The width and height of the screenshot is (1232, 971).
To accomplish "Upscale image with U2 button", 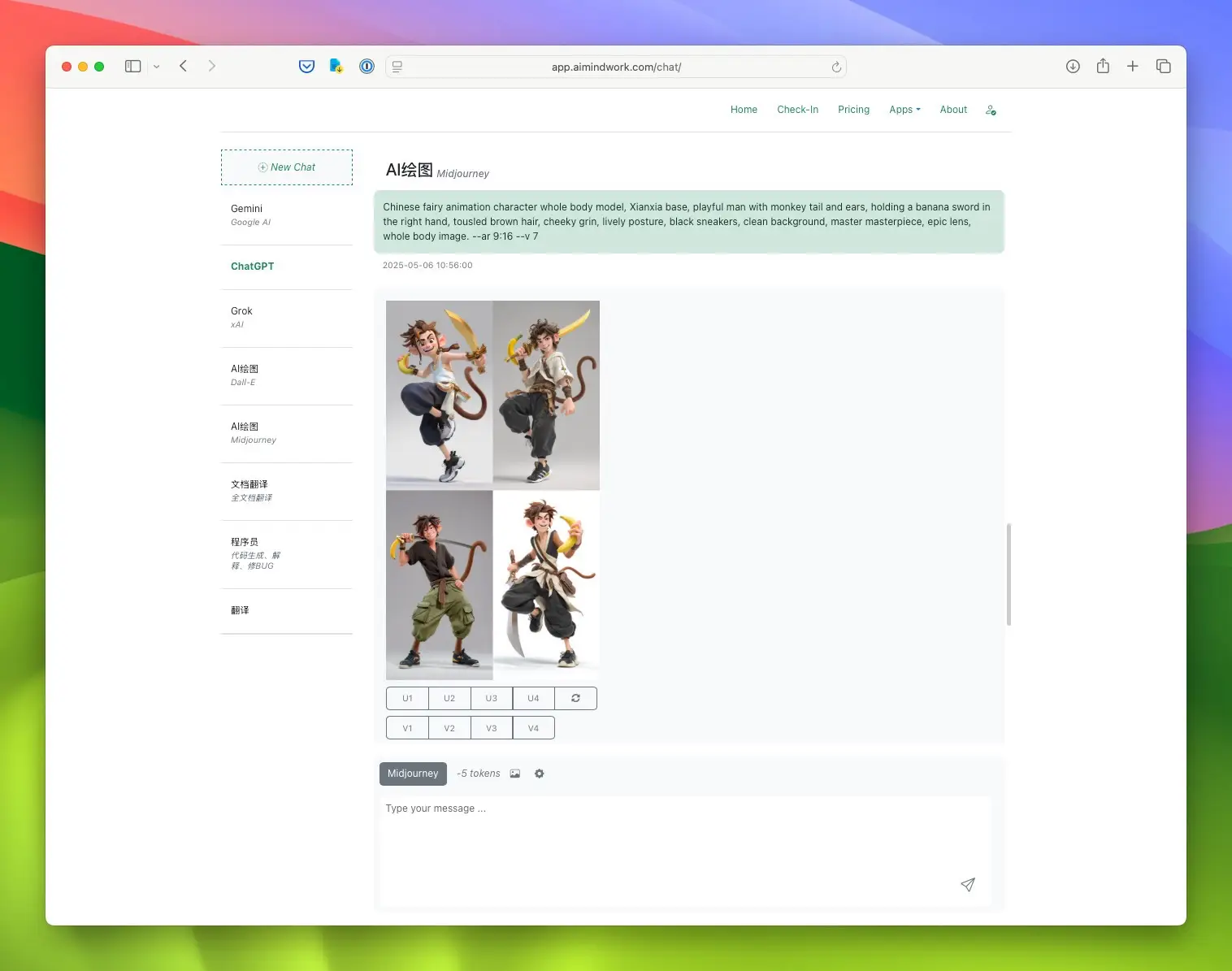I will (x=449, y=699).
